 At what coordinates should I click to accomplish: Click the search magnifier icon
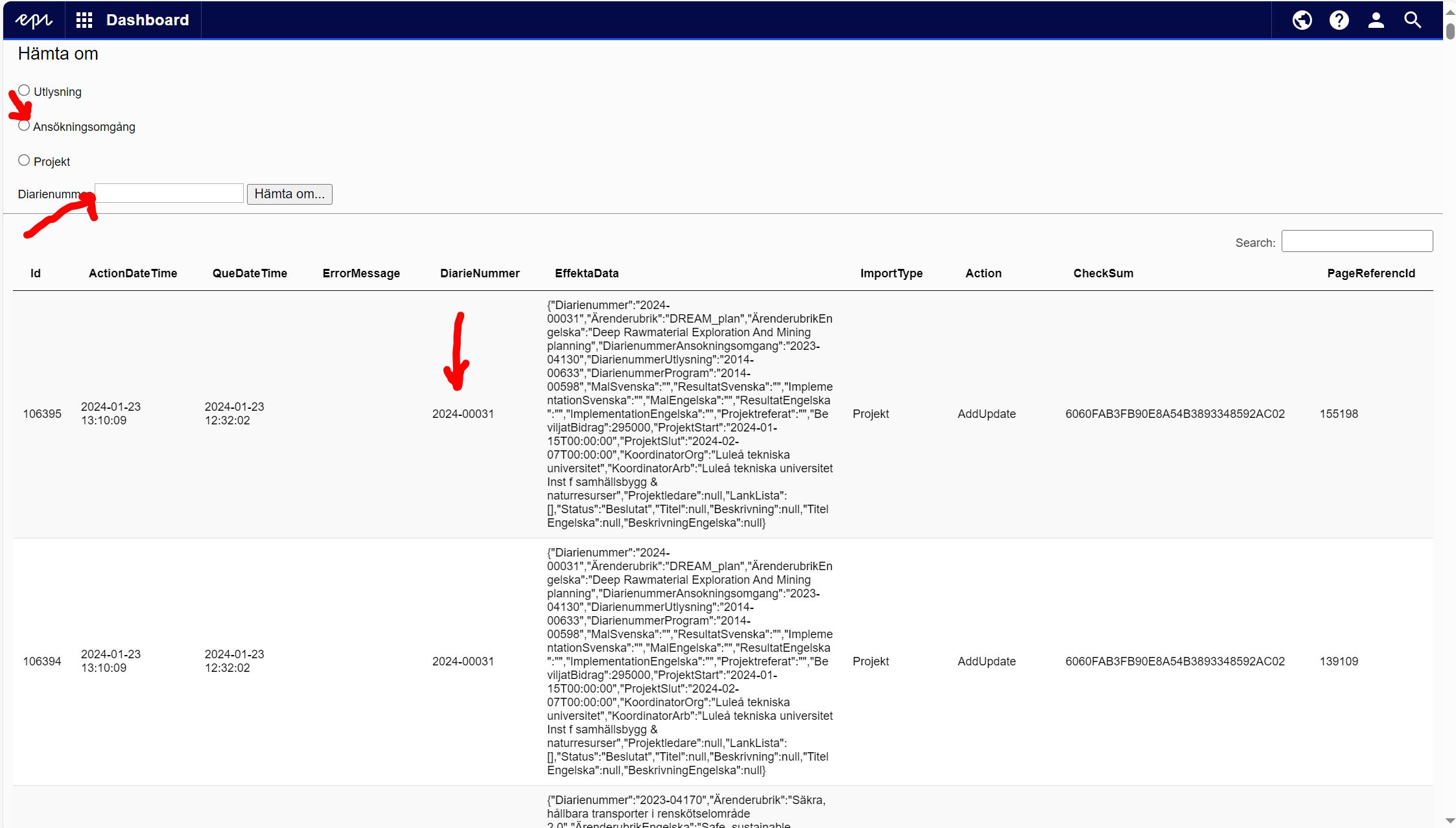pyautogui.click(x=1413, y=20)
